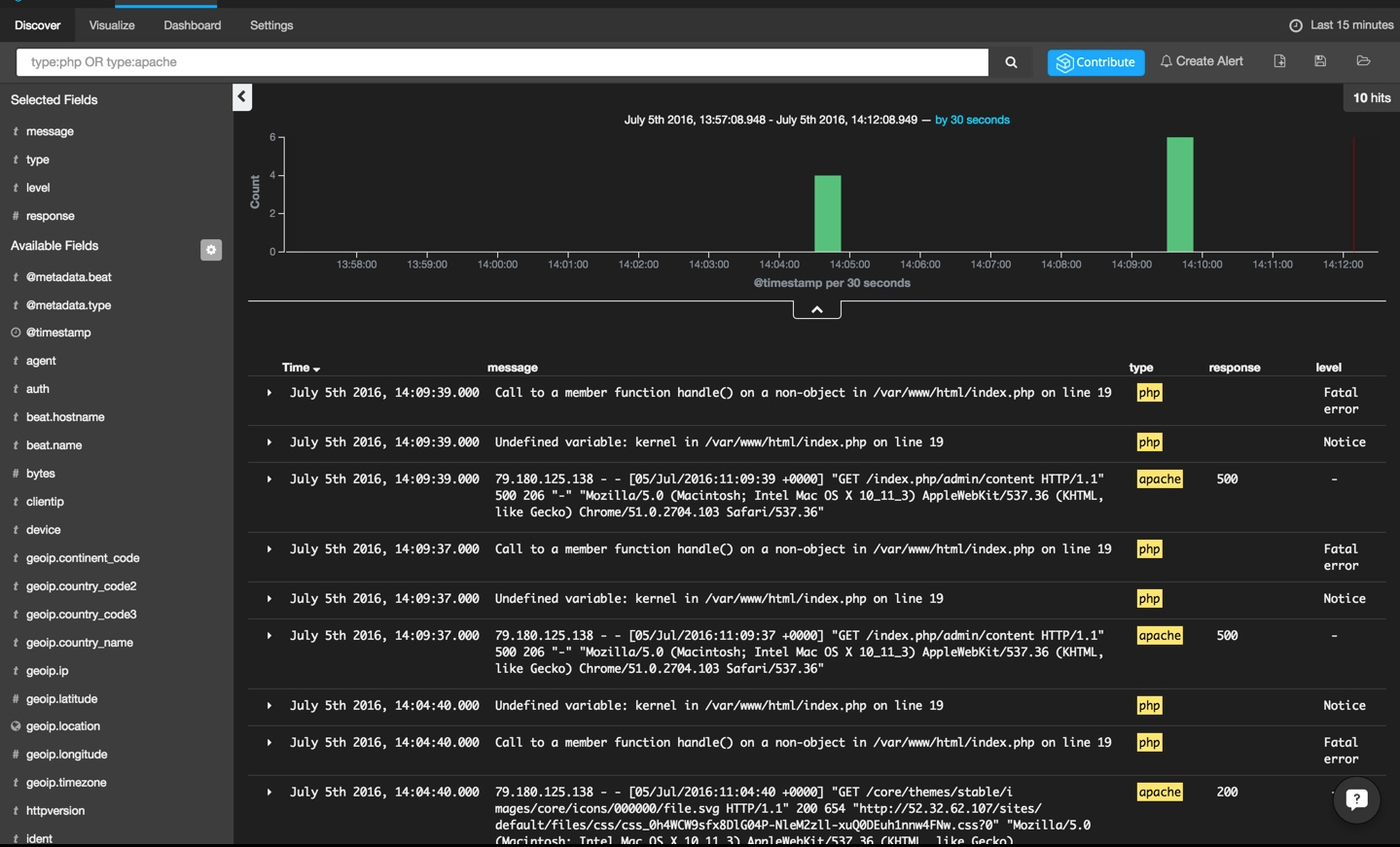
Task: Run the query with the magnifier icon
Action: click(1009, 61)
